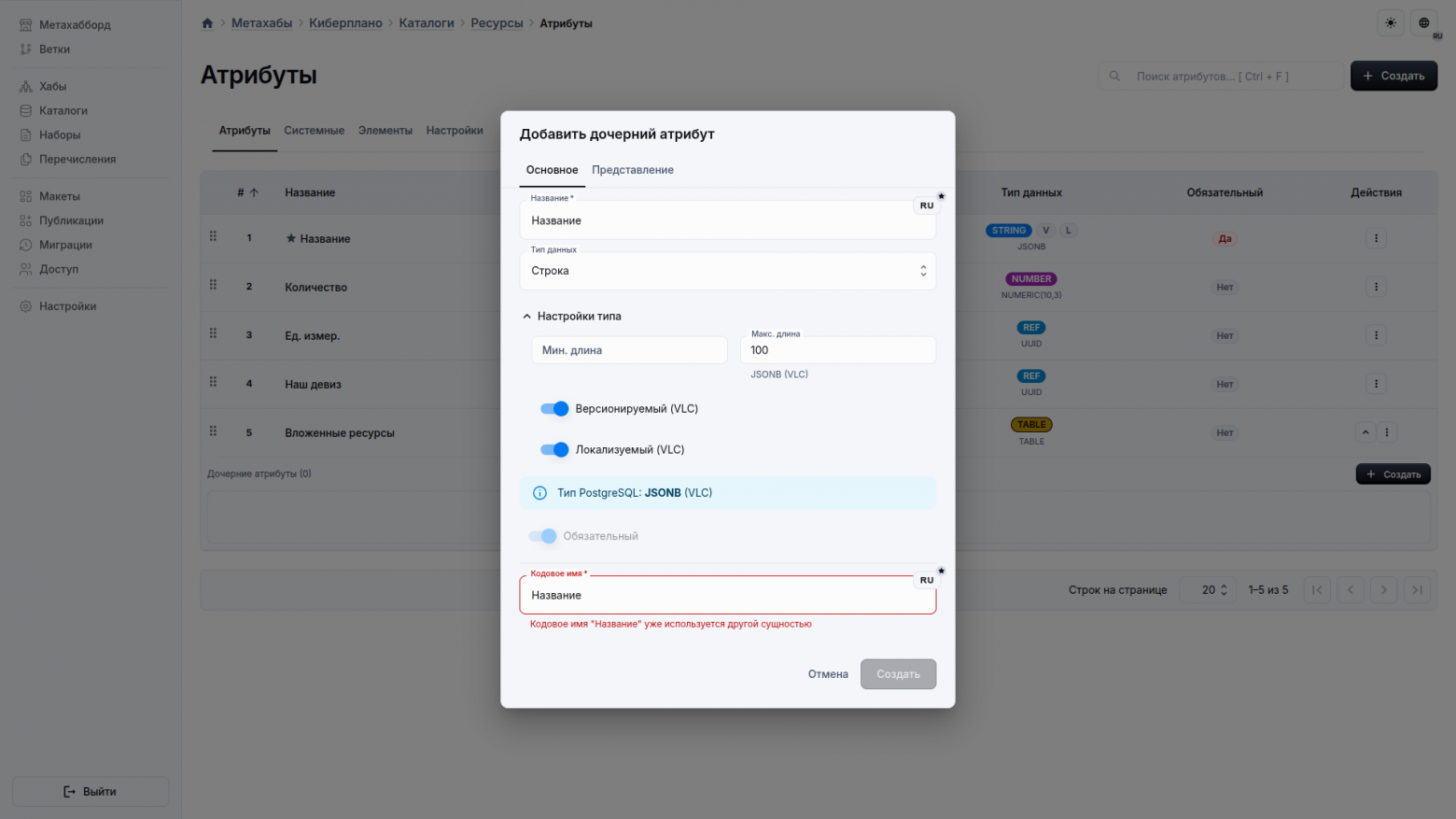Click the Мин. длина input field
1456x819 pixels.
tap(629, 349)
